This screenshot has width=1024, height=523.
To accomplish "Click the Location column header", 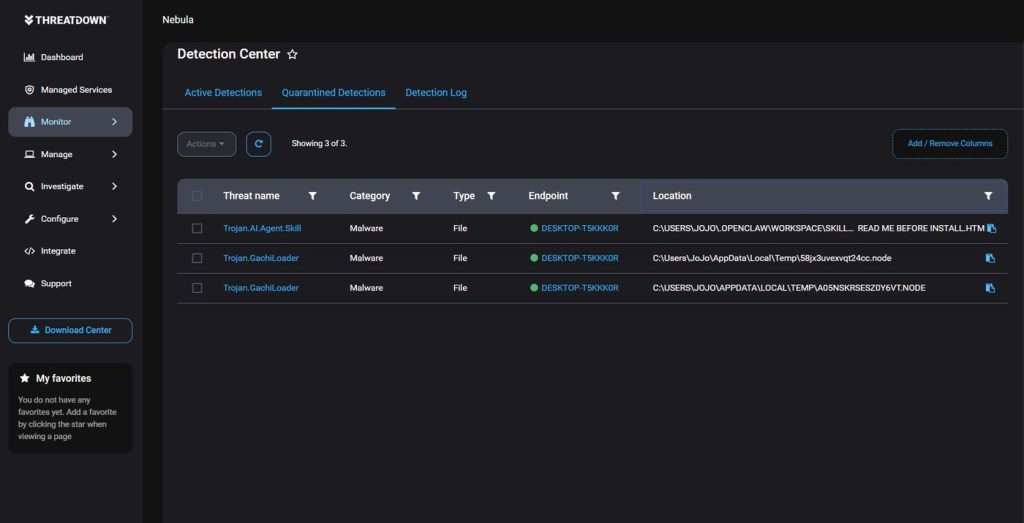I will [x=672, y=196].
